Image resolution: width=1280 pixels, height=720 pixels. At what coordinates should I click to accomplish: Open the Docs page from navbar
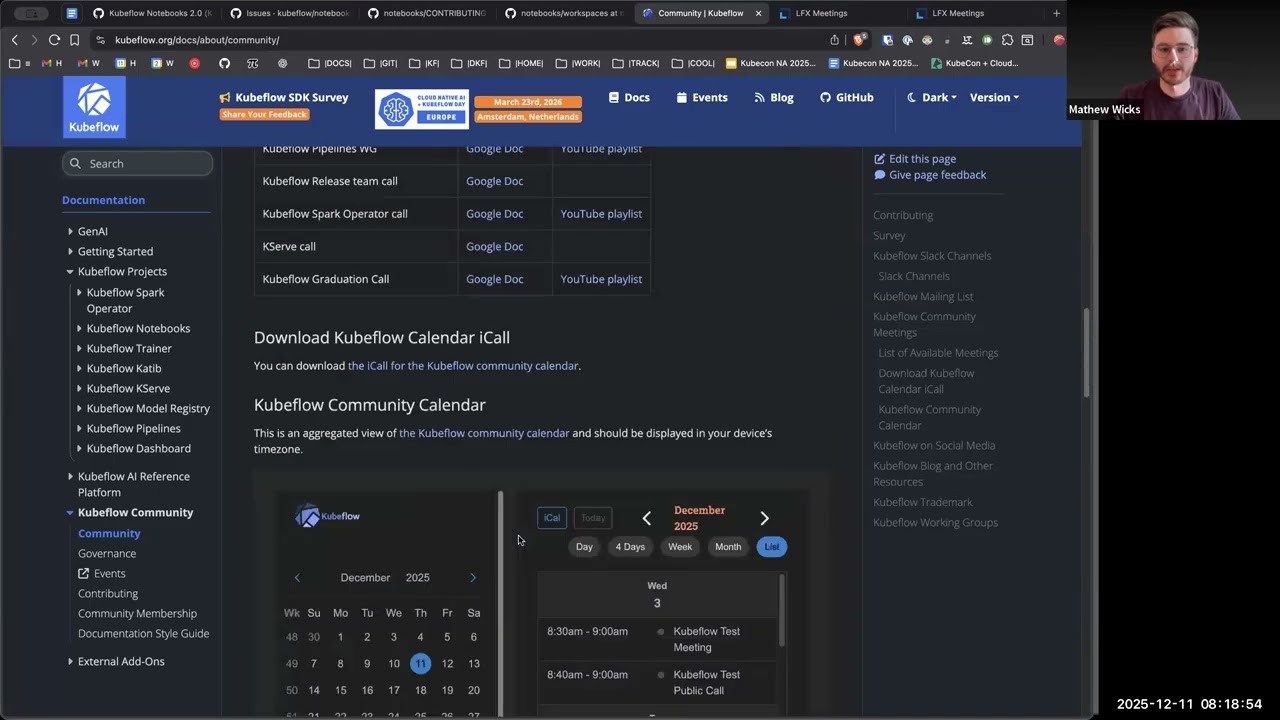pyautogui.click(x=629, y=97)
